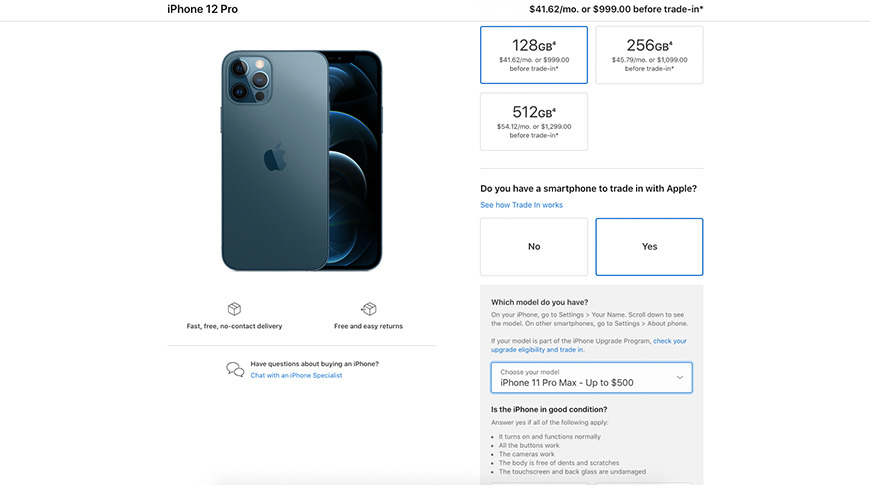Select the 512GB storage option
Image resolution: width=870 pixels, height=485 pixels.
pyautogui.click(x=534, y=122)
